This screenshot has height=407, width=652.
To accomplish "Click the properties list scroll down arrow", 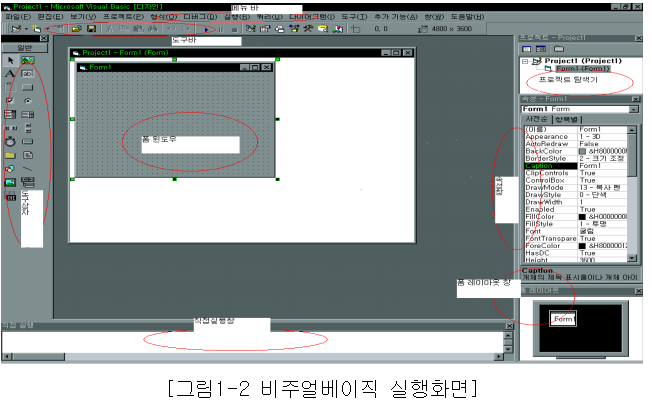I will pos(632,259).
